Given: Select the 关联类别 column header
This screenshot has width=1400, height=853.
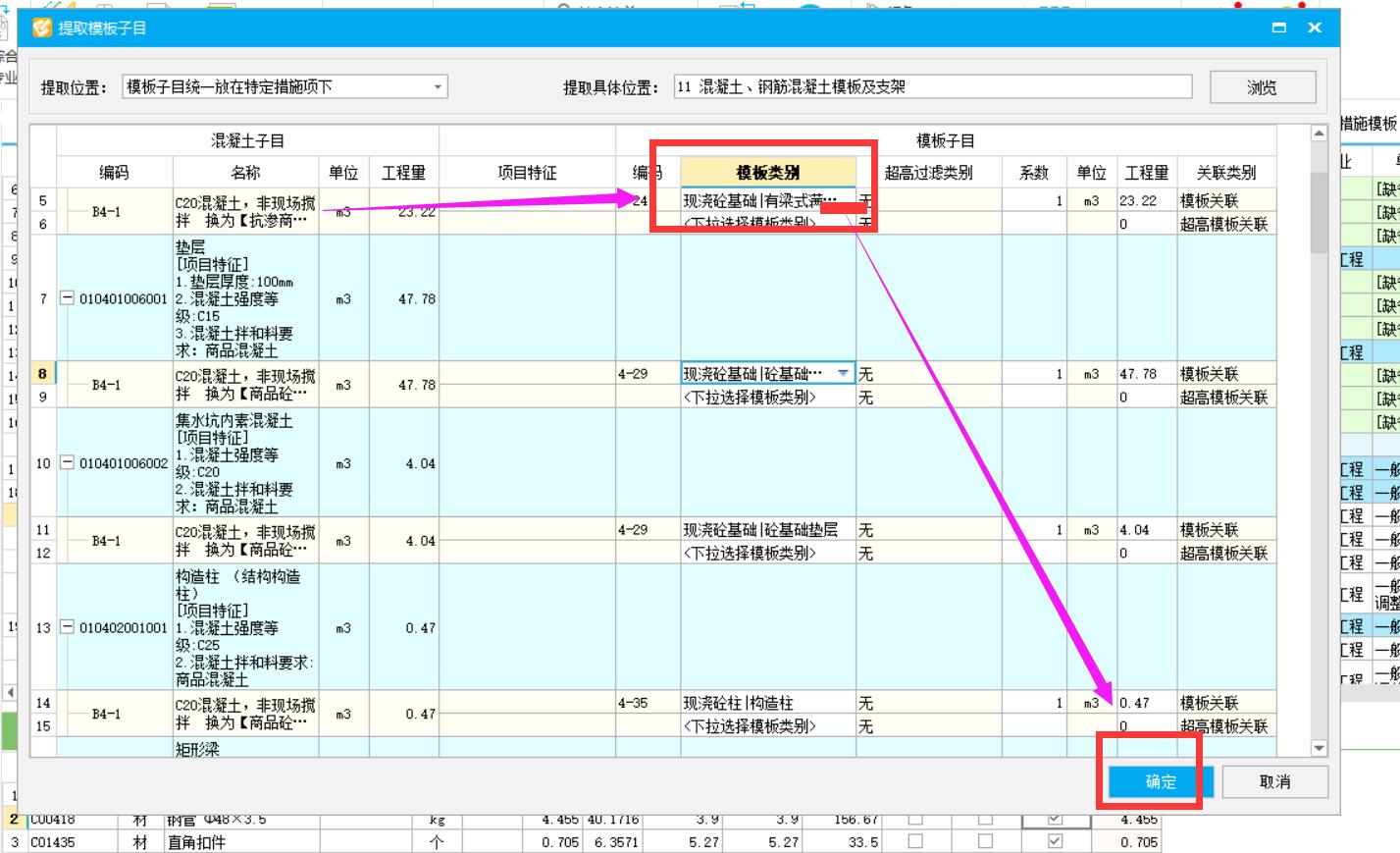Looking at the screenshot, I should click(x=1226, y=172).
